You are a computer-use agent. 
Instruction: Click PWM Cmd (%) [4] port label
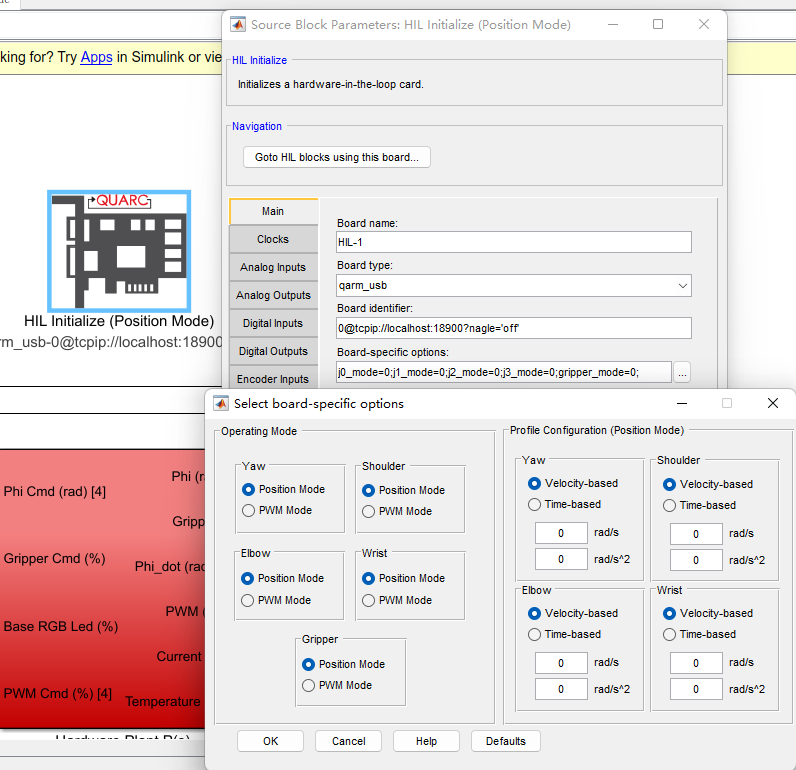tap(58, 694)
